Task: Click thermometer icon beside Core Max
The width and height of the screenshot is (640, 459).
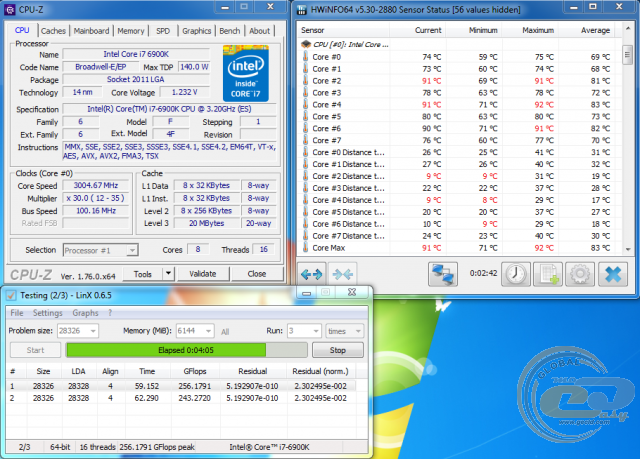Action: pos(305,248)
